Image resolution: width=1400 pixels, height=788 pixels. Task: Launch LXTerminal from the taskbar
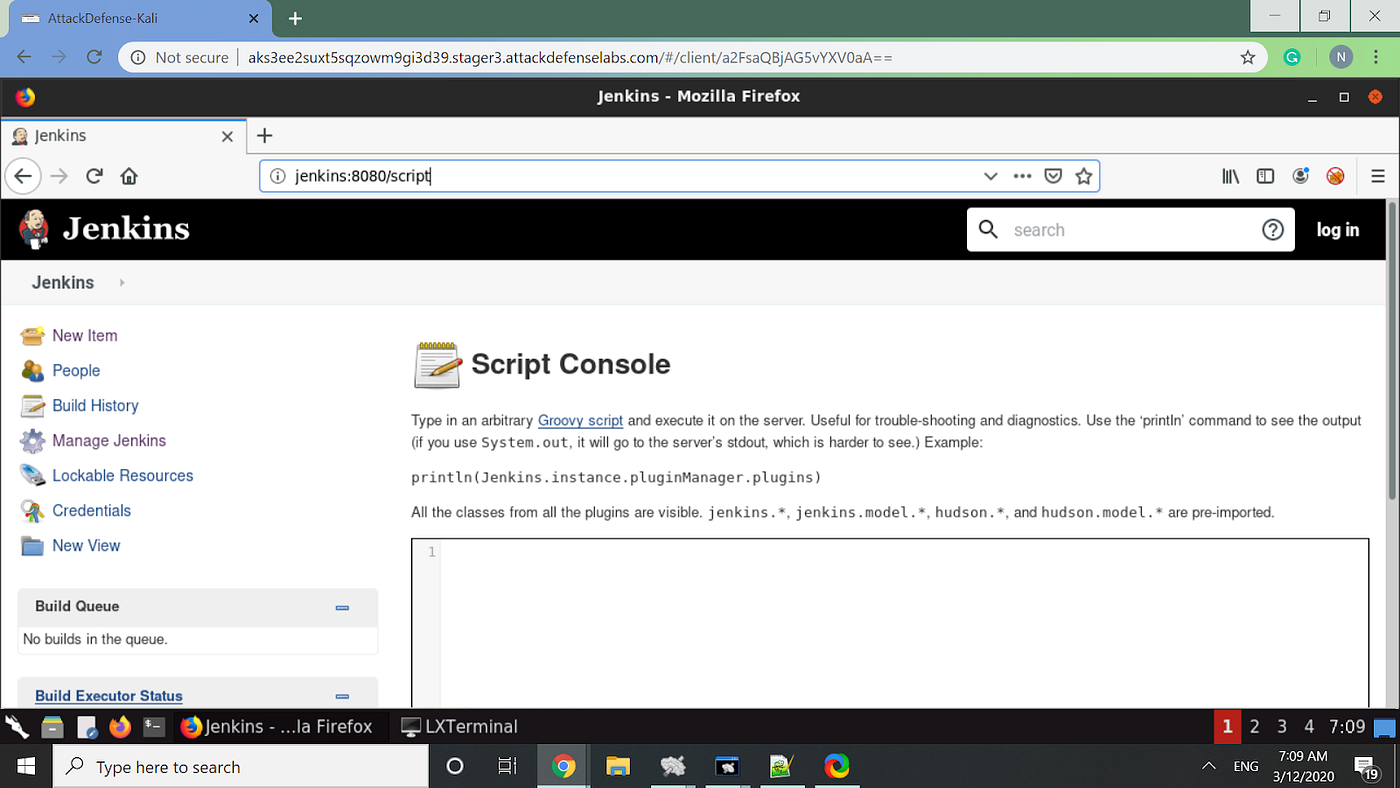click(x=459, y=726)
